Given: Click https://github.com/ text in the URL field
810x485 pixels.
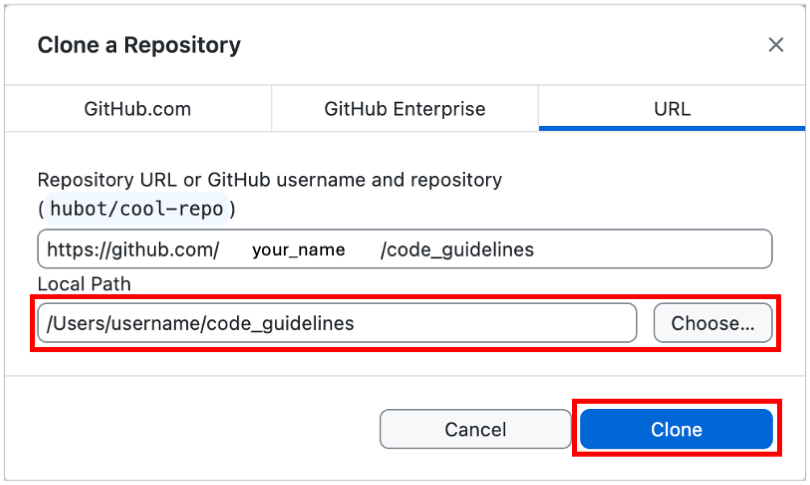Looking at the screenshot, I should tap(133, 250).
